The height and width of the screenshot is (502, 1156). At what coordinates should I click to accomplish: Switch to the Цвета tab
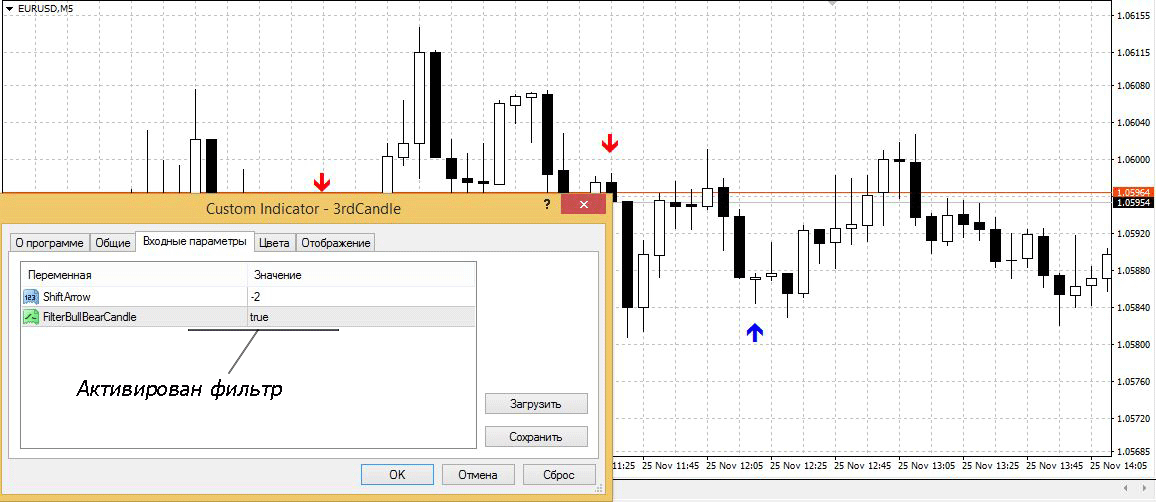(274, 242)
